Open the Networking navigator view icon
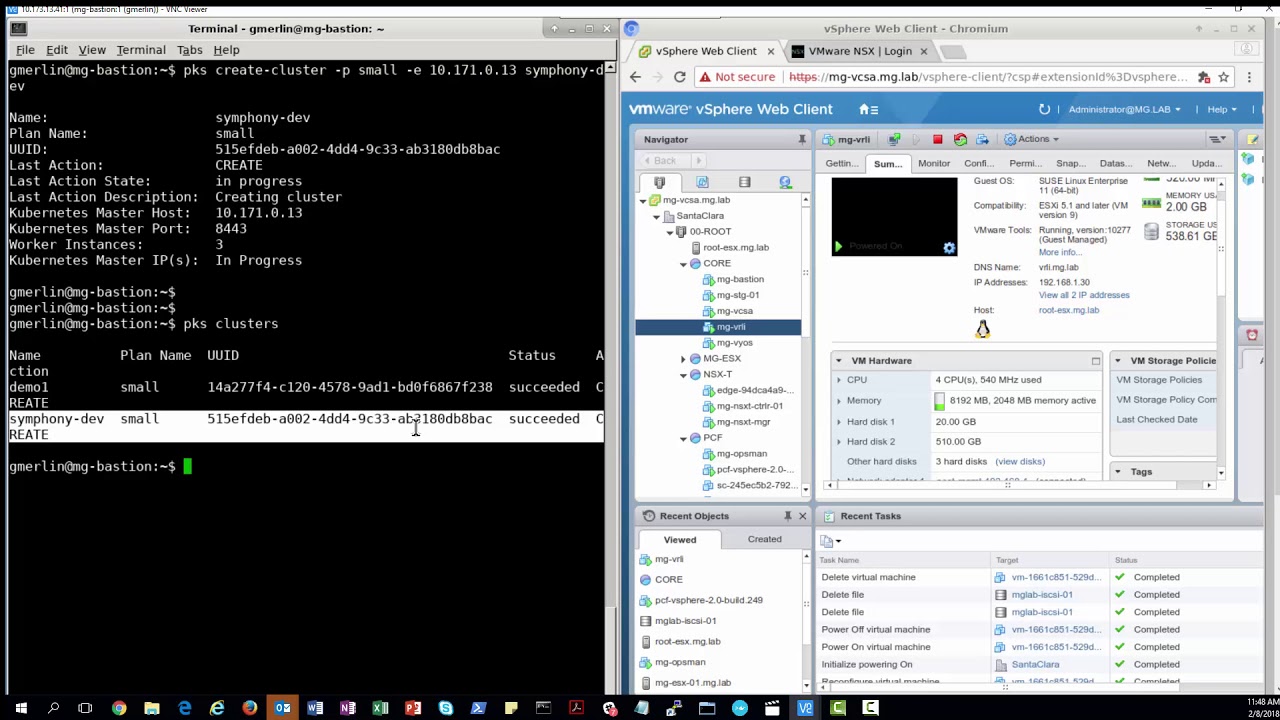Screen dimensions: 1280x720 coord(785,182)
